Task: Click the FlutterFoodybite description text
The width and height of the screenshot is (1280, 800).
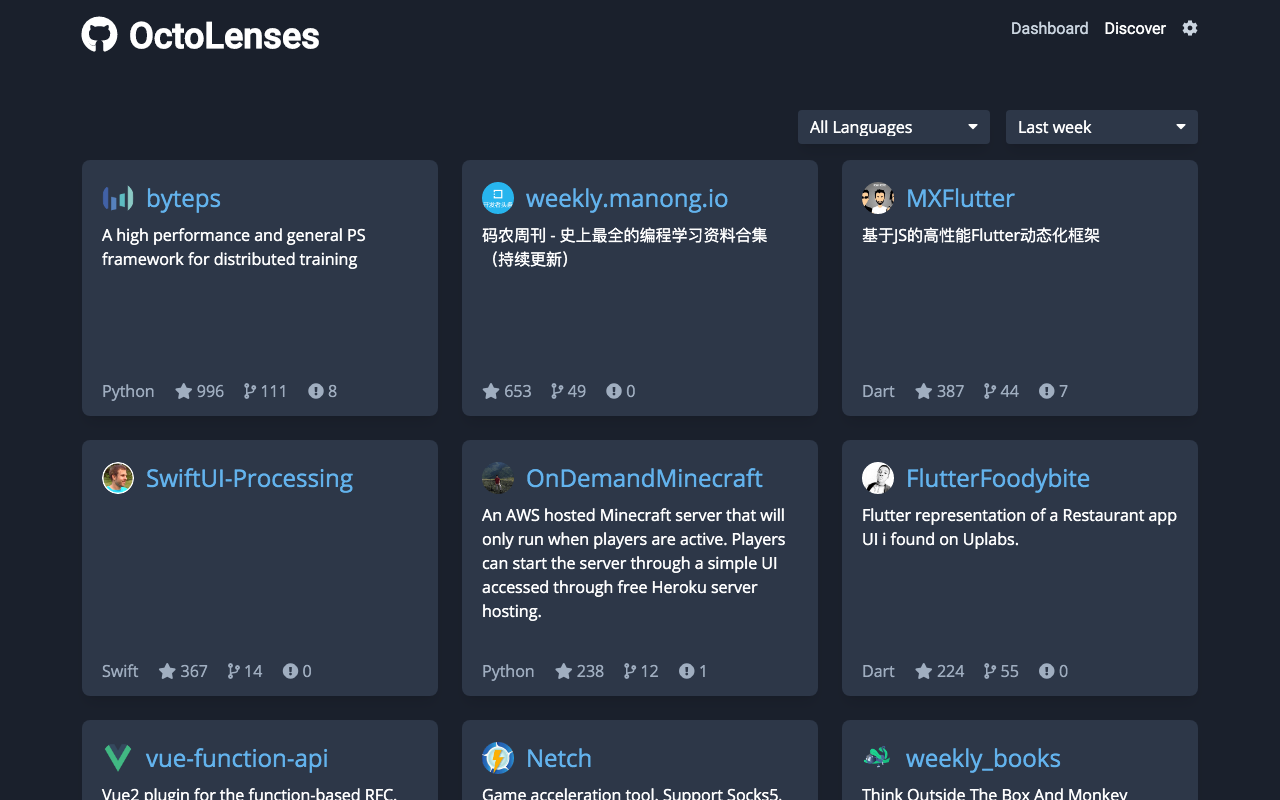Action: (x=1019, y=527)
